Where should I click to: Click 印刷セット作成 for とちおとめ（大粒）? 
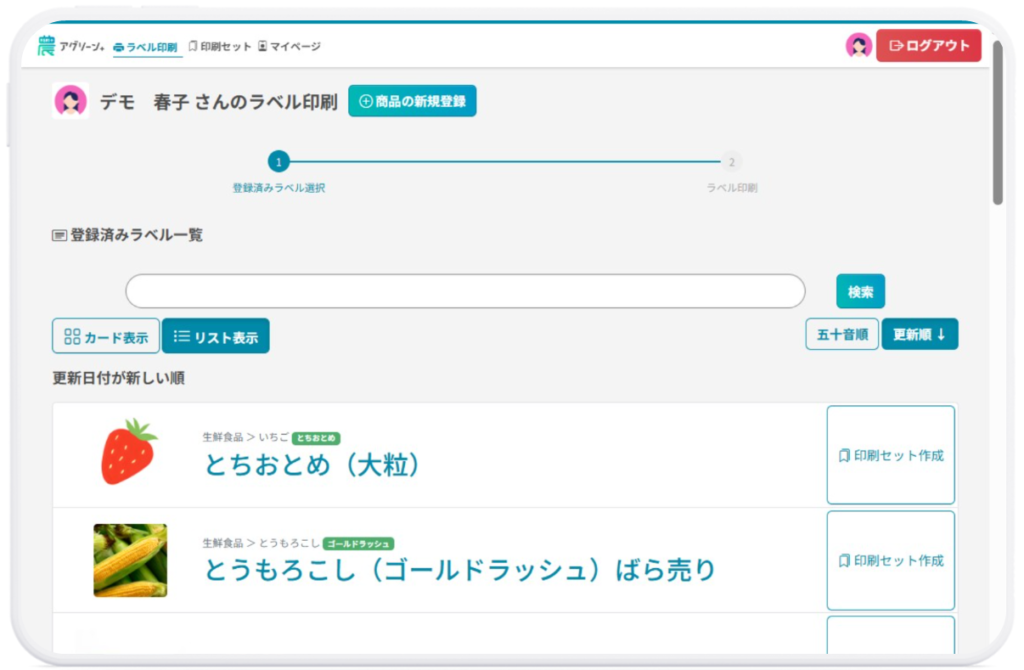(x=890, y=455)
